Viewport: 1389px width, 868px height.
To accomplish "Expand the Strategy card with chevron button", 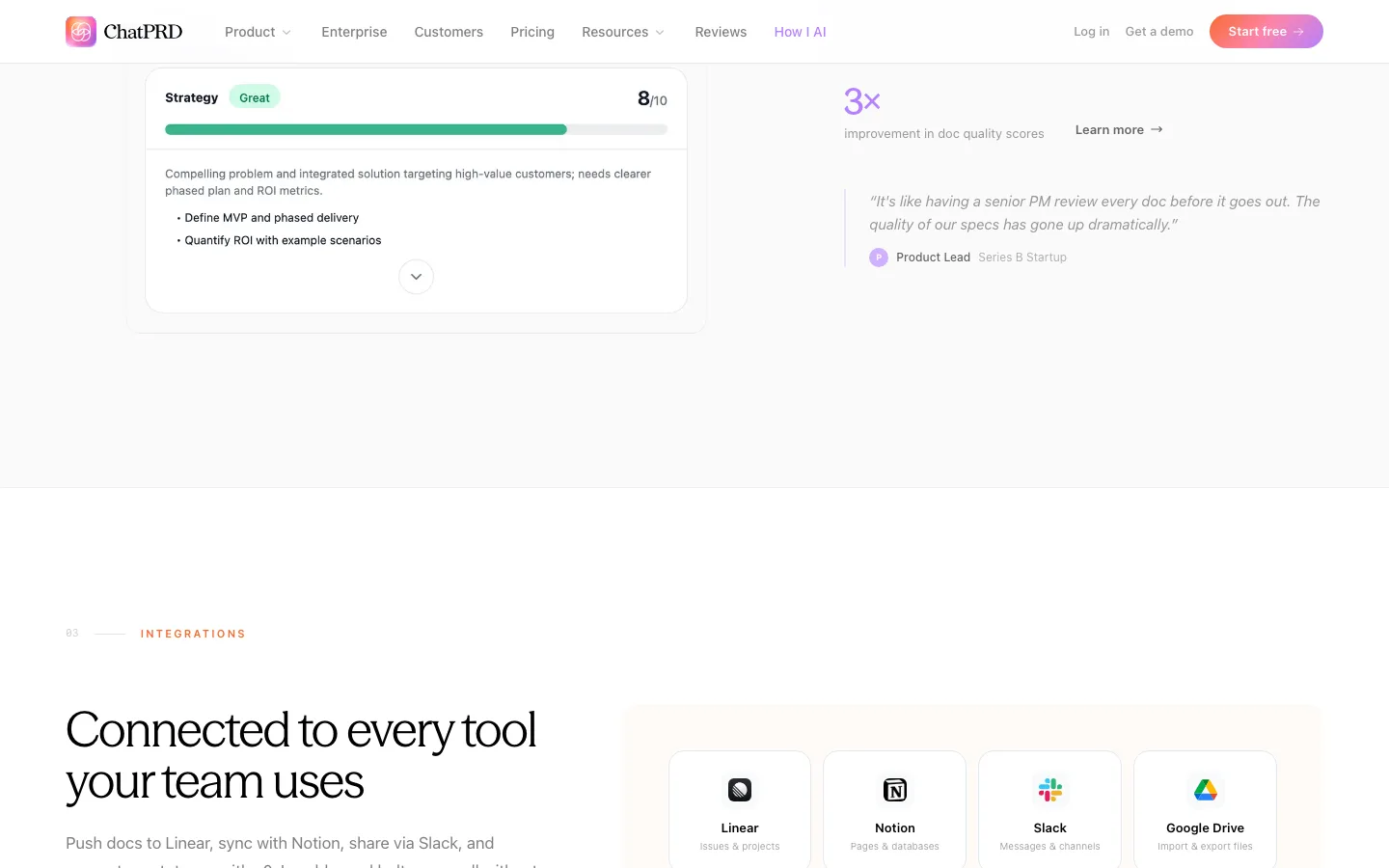I will (416, 277).
